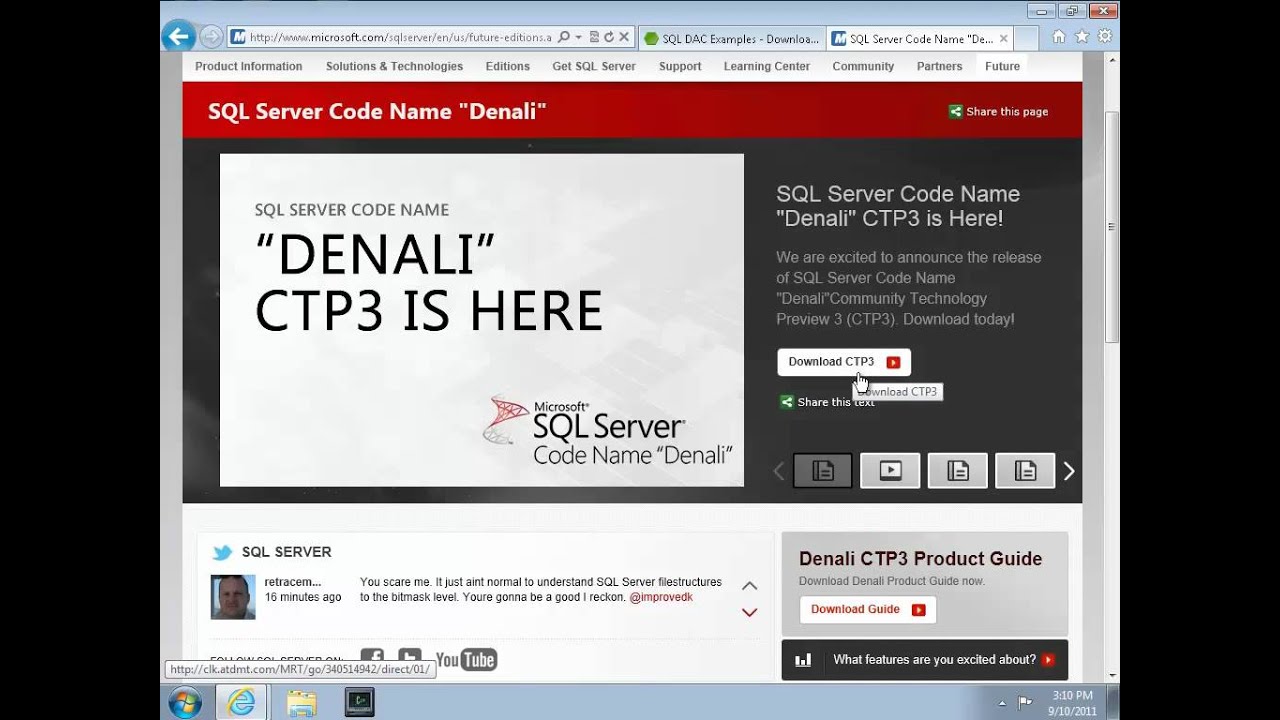The height and width of the screenshot is (720, 1280).
Task: Click the retracement tweet author avatar
Action: (233, 597)
